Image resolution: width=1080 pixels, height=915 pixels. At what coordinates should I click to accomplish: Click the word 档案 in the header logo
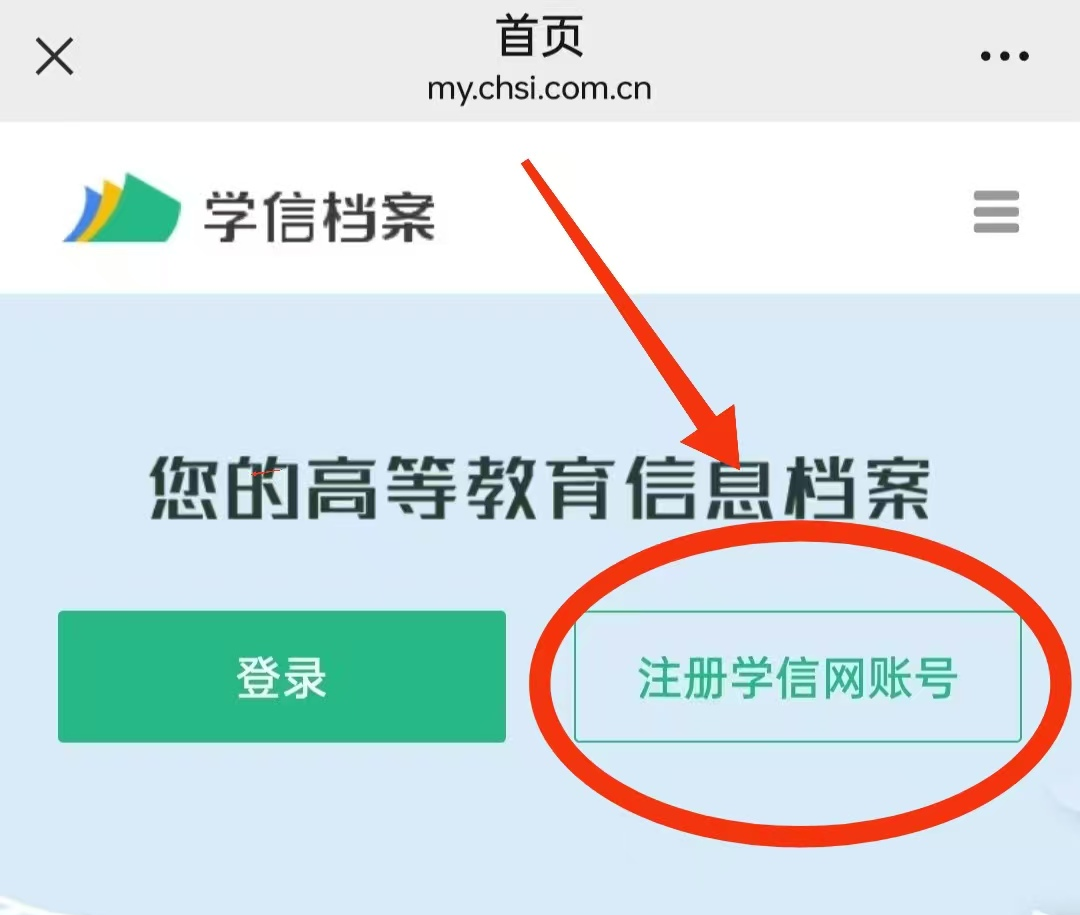tap(377, 216)
